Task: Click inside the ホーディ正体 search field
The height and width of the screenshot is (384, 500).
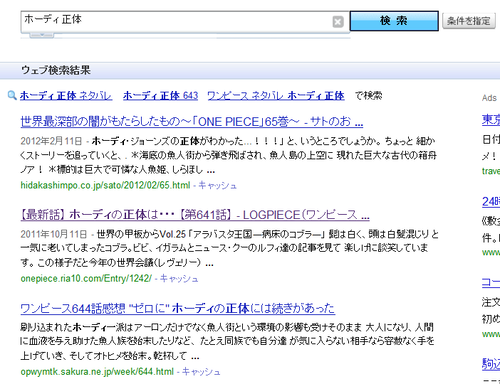Action: point(177,22)
